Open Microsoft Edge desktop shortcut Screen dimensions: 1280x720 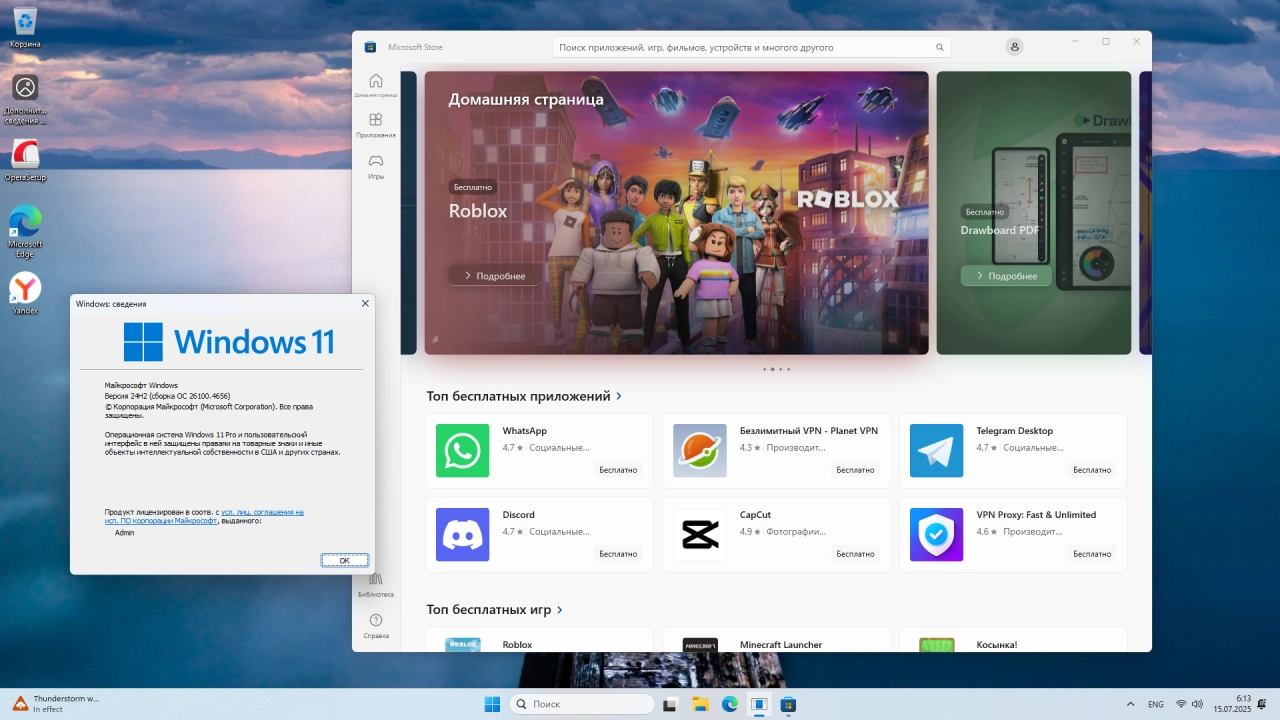(25, 232)
